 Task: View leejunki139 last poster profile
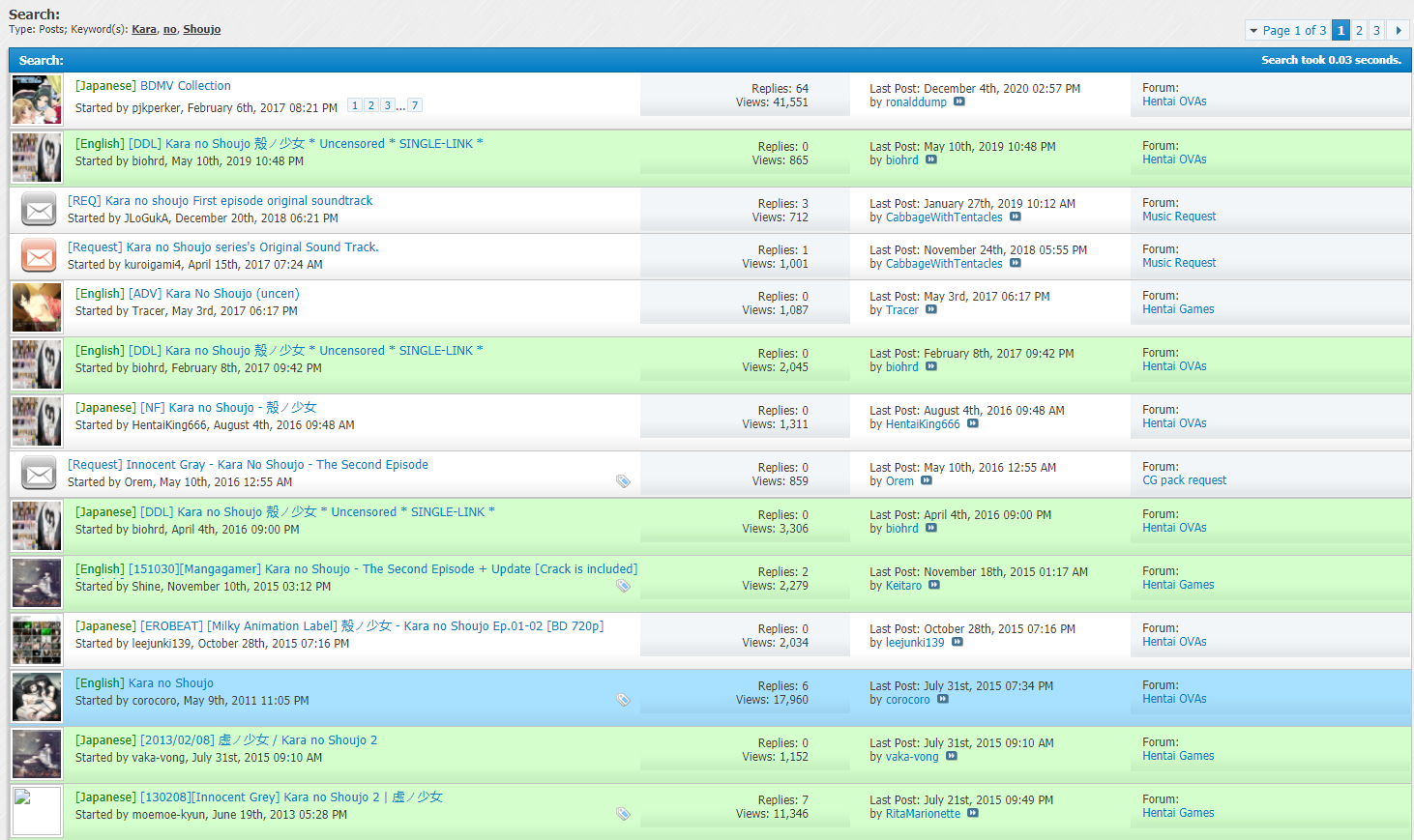(x=915, y=643)
